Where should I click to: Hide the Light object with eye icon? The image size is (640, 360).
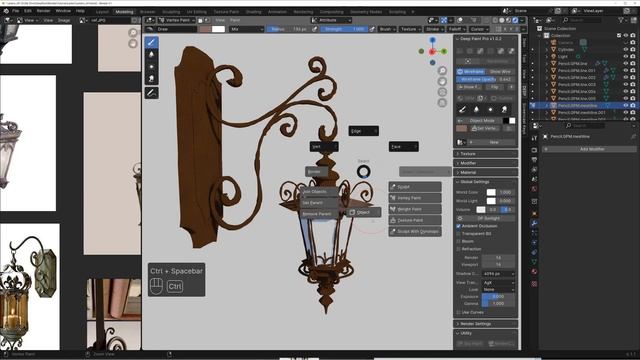[625, 56]
